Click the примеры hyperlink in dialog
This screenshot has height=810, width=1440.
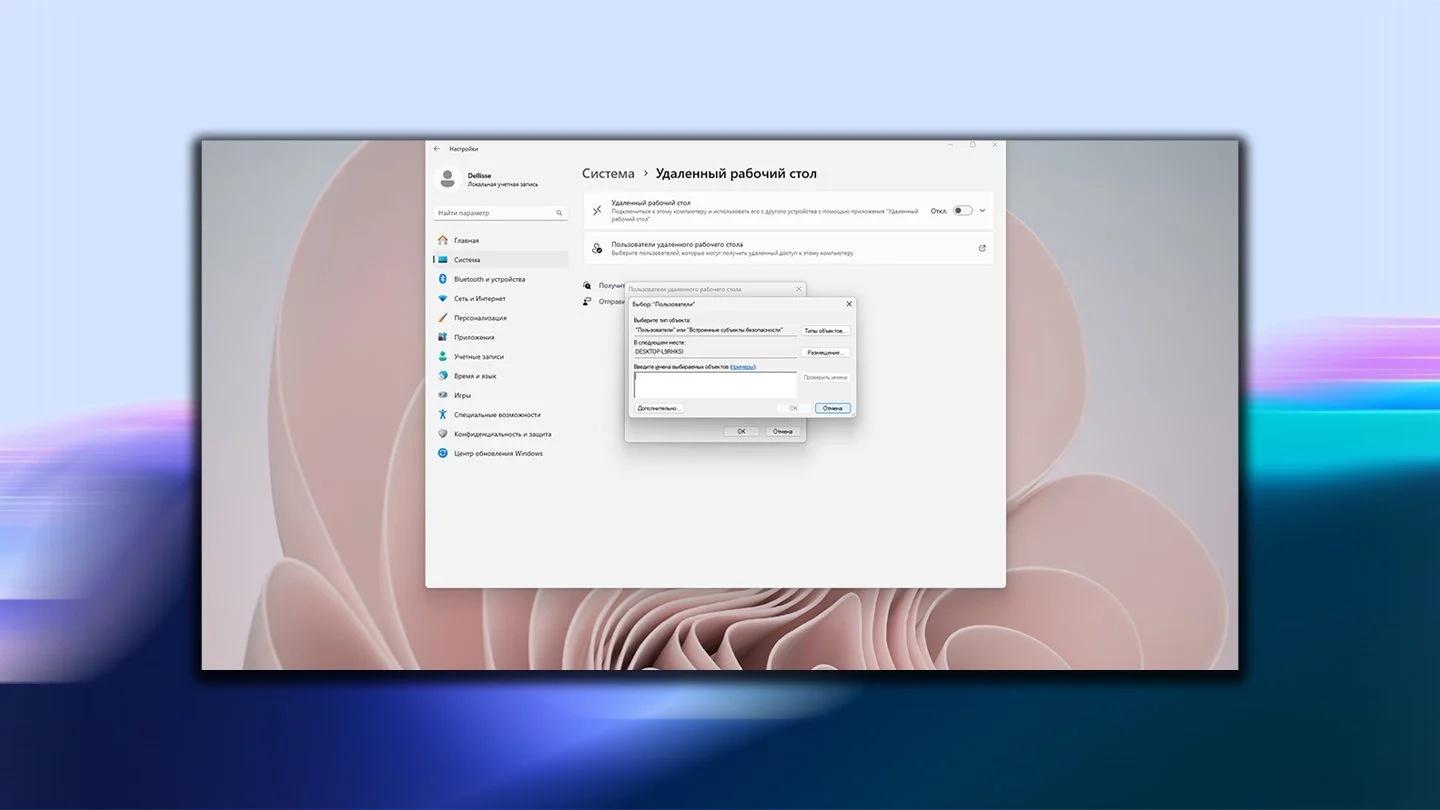click(743, 367)
